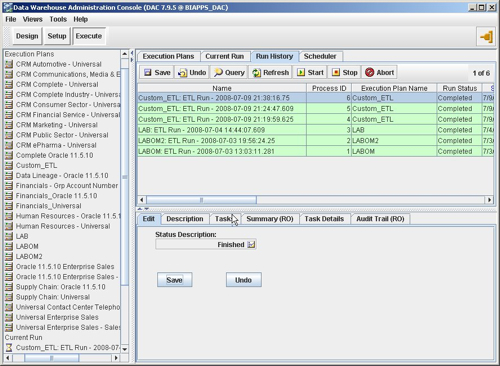Click the Stop toolbar button
The width and height of the screenshot is (500, 366).
[x=344, y=72]
